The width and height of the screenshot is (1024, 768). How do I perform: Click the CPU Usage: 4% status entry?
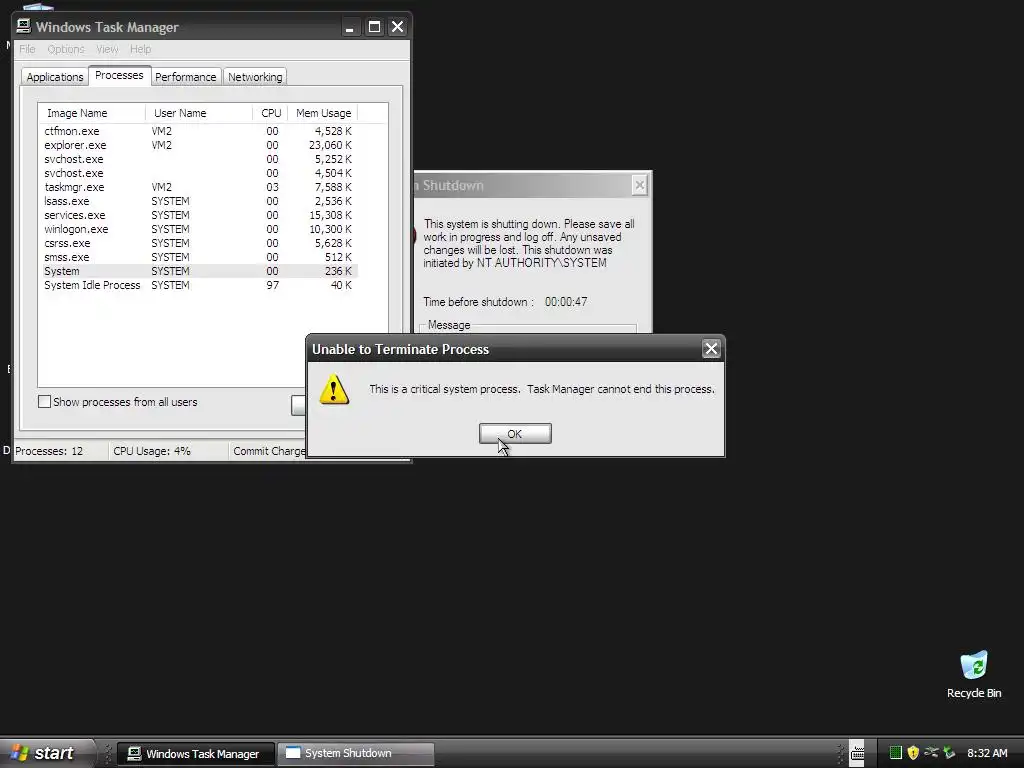point(167,451)
